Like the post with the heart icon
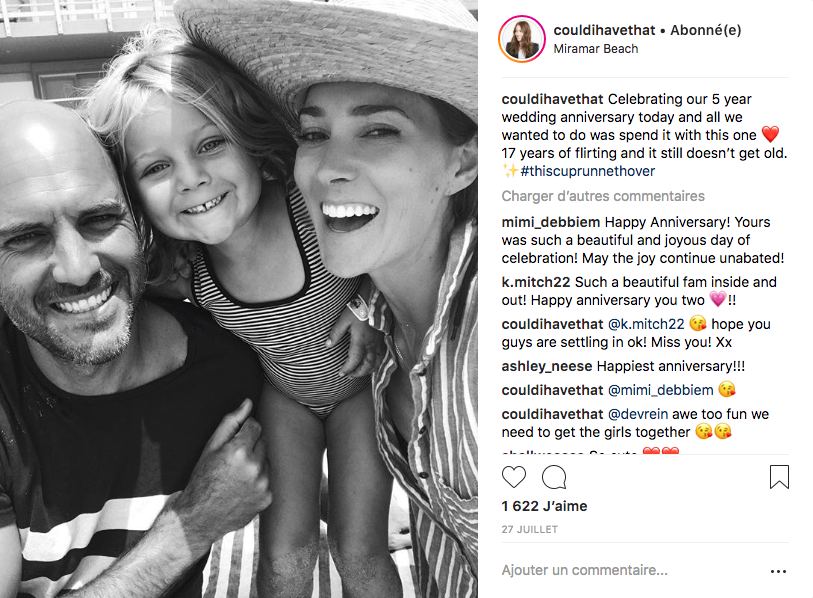 point(514,477)
